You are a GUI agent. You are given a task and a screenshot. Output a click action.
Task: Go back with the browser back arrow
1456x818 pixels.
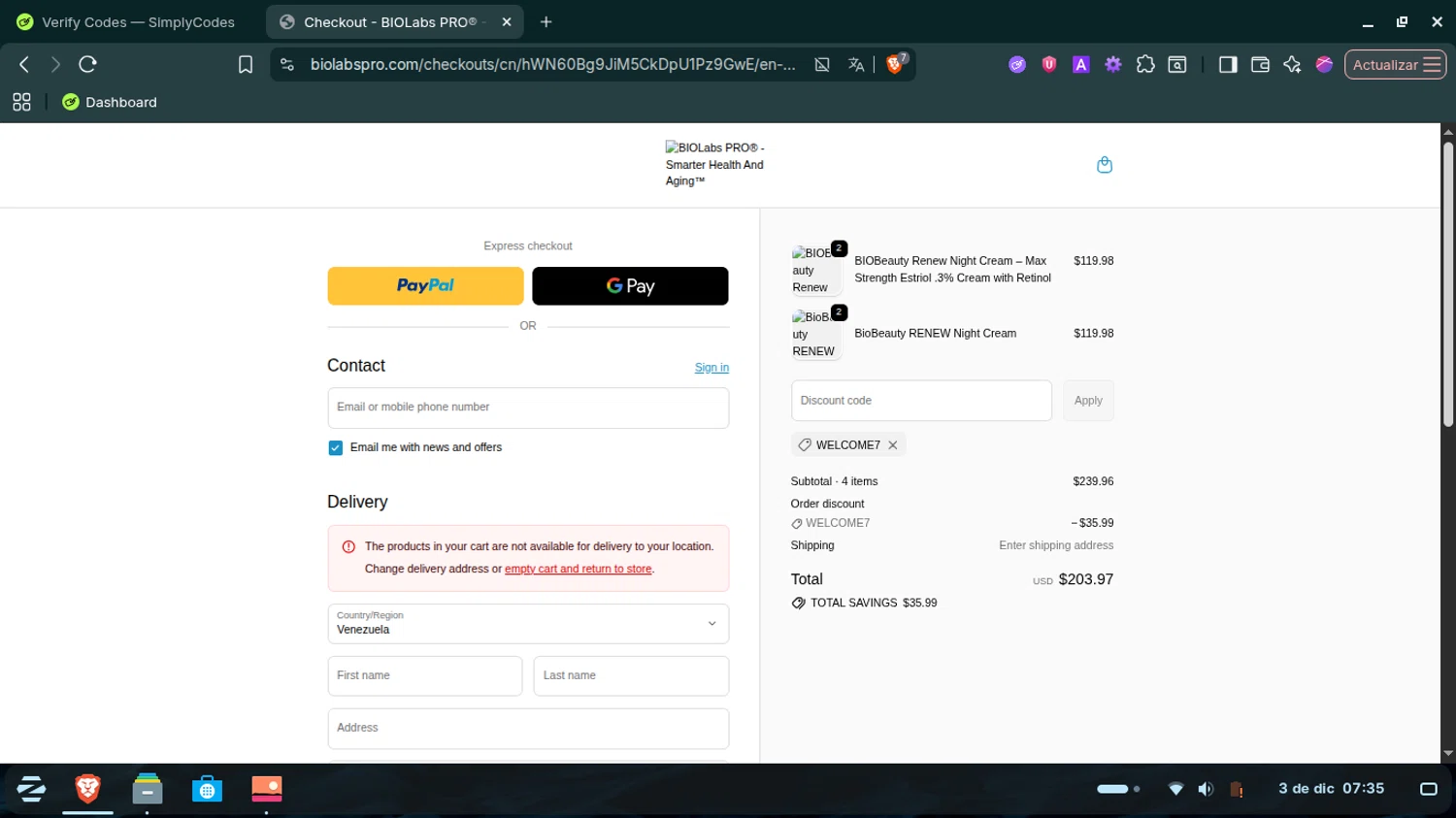[24, 64]
